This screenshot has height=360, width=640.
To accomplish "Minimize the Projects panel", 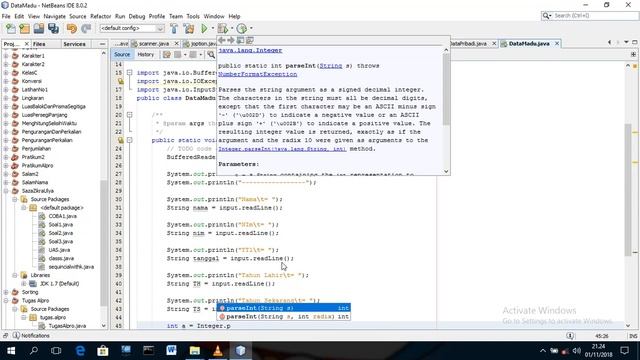I will tap(102, 44).
